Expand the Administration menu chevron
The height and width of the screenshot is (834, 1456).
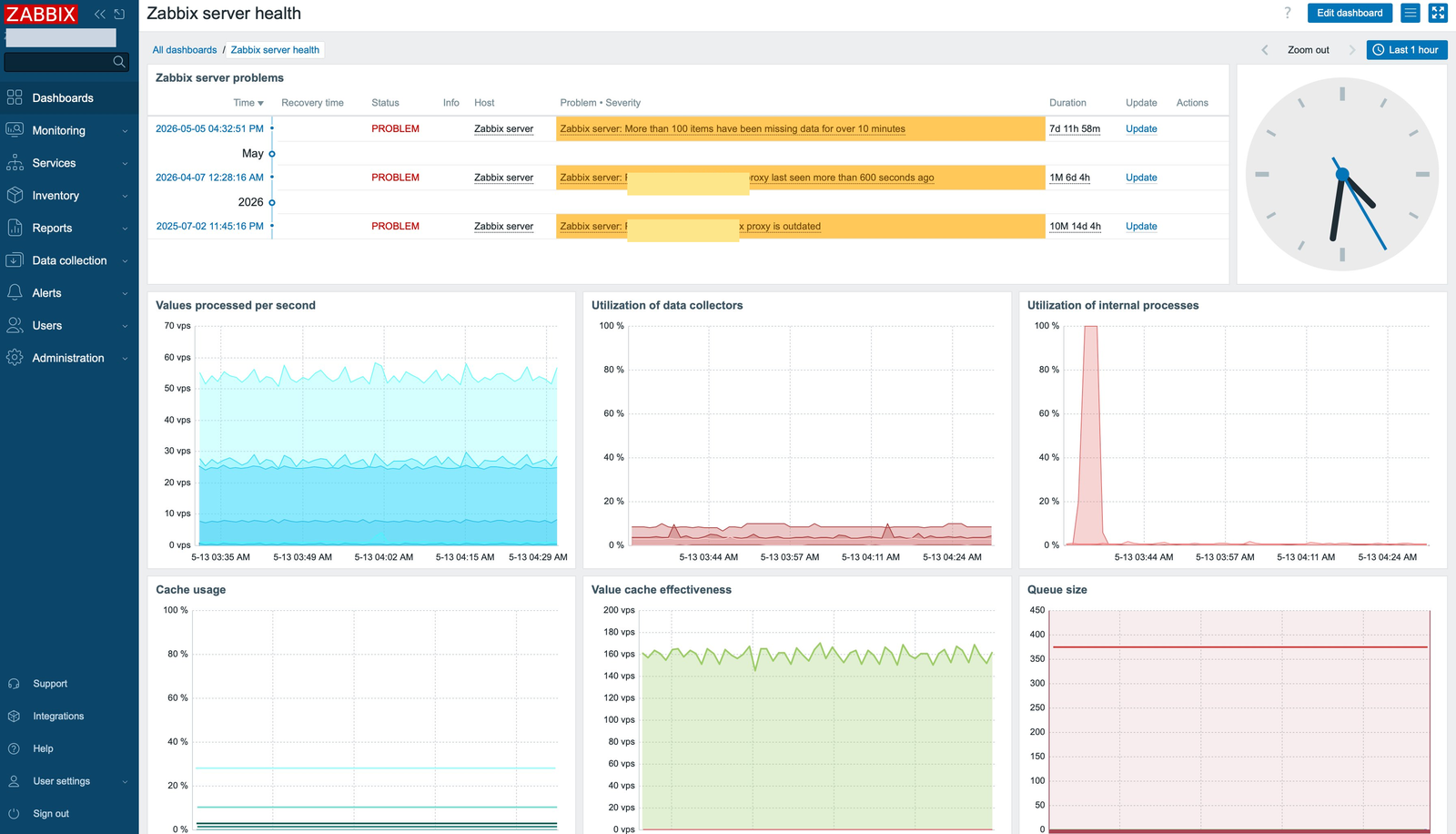(125, 359)
